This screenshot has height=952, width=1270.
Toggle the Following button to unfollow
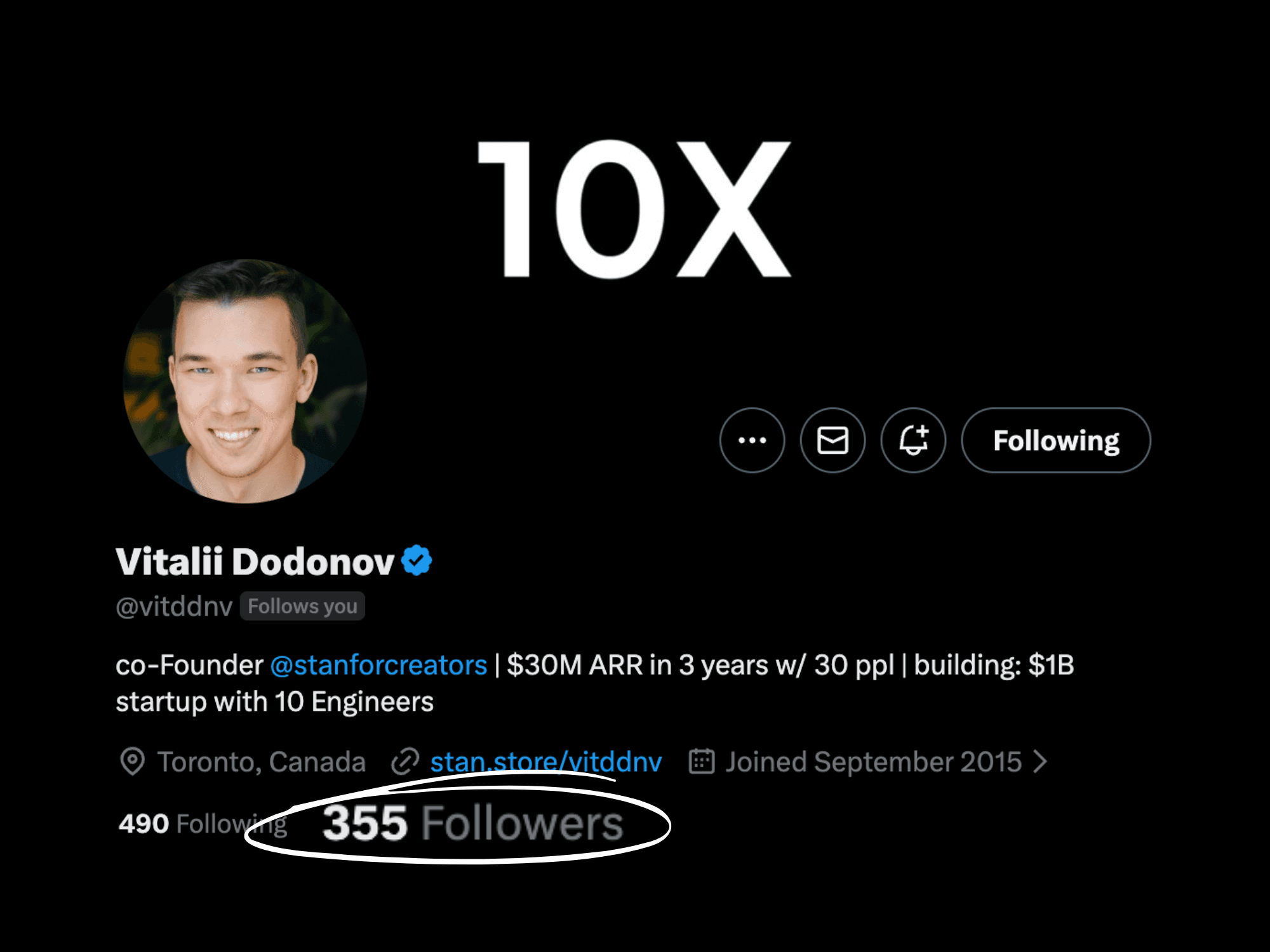(x=1056, y=440)
